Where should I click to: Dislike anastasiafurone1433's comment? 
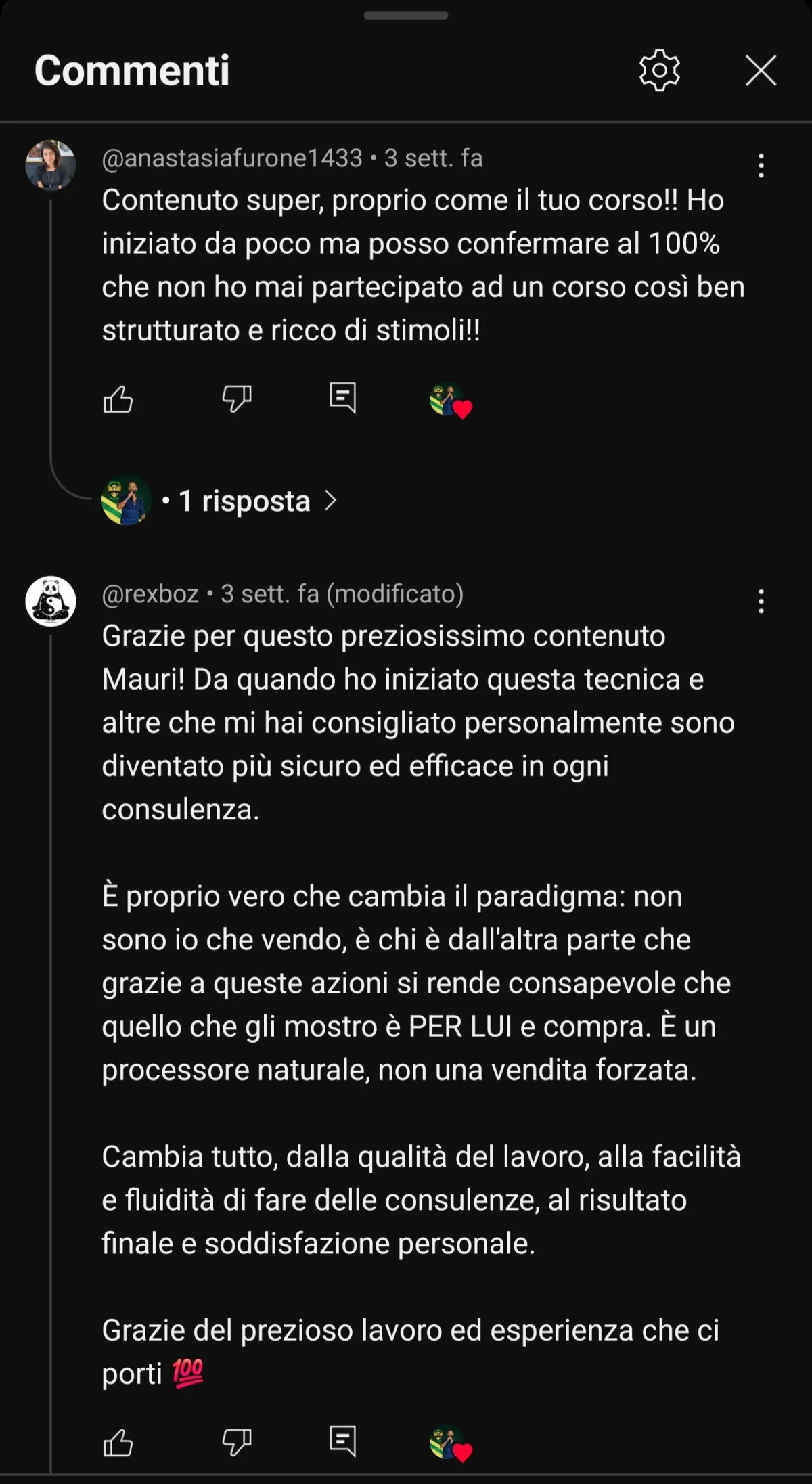237,399
